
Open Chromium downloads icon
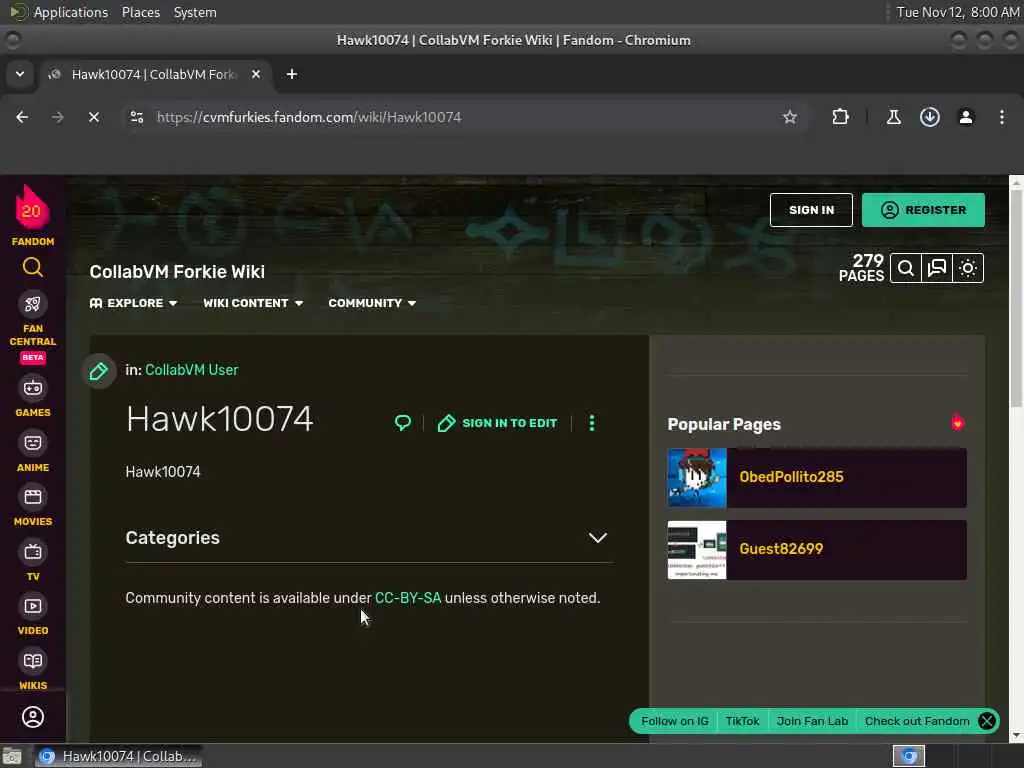coord(930,117)
